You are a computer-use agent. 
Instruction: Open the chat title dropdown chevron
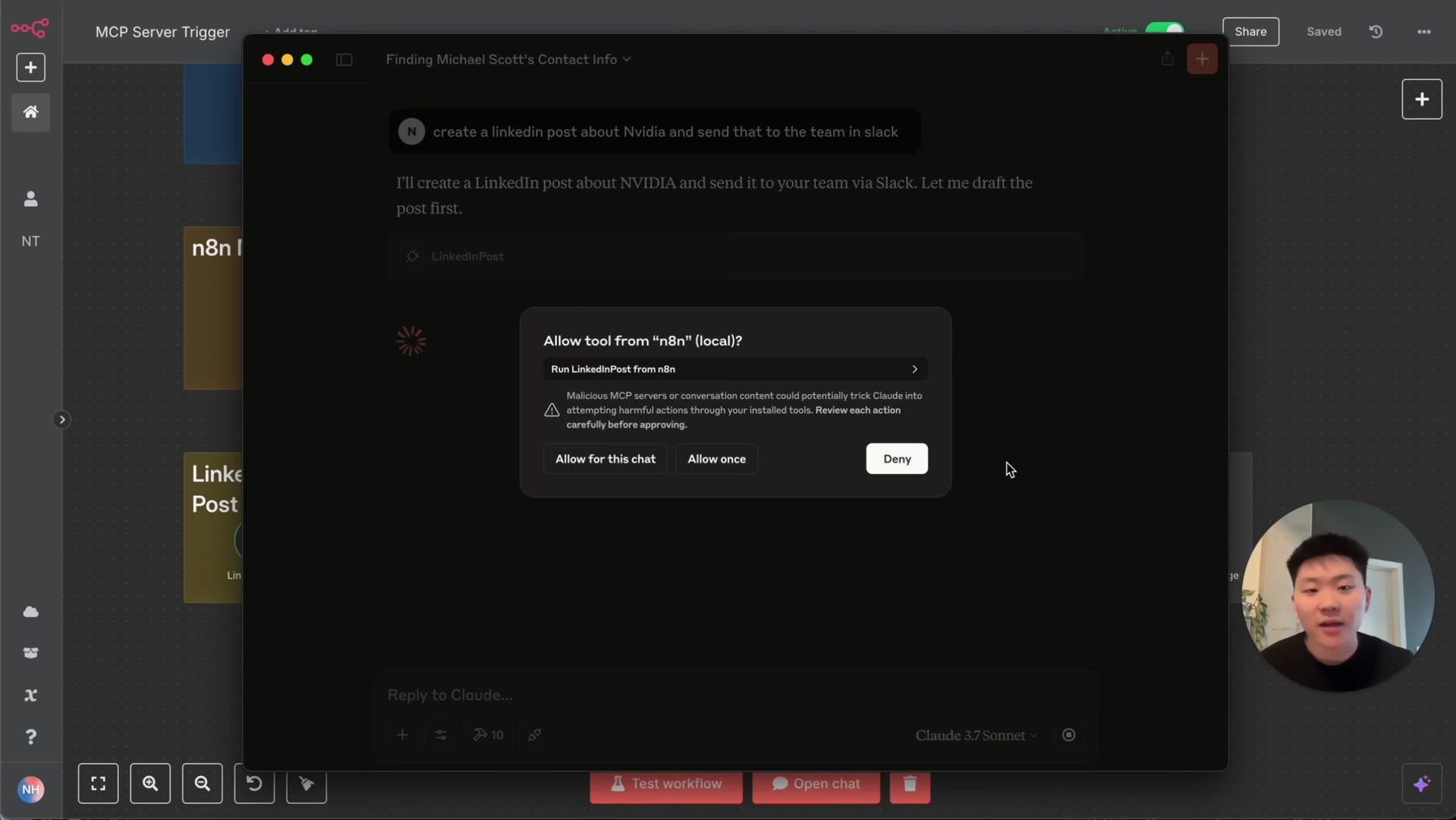coord(627,59)
